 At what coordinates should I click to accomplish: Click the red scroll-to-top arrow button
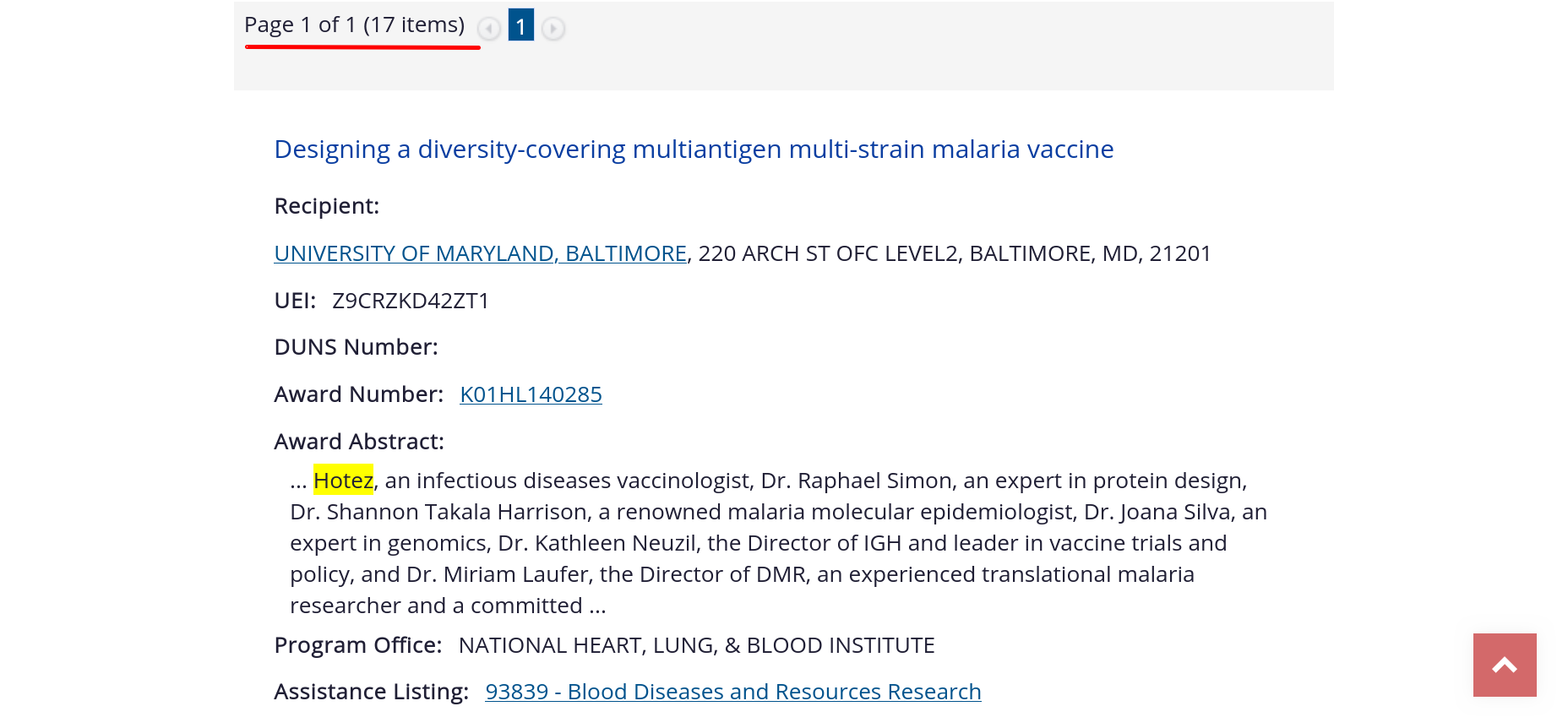[x=1505, y=665]
